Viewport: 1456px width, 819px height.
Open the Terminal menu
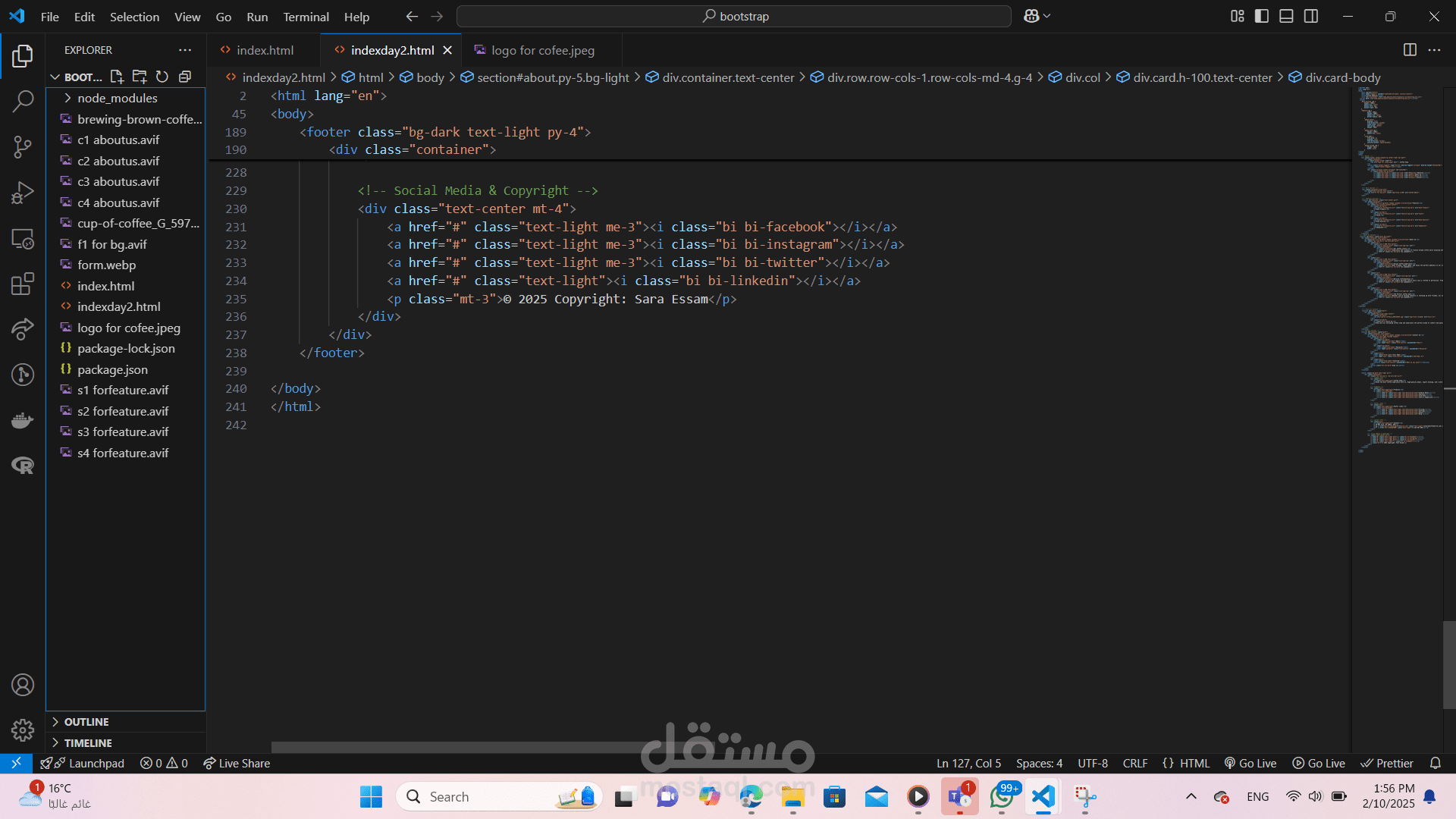coord(306,17)
